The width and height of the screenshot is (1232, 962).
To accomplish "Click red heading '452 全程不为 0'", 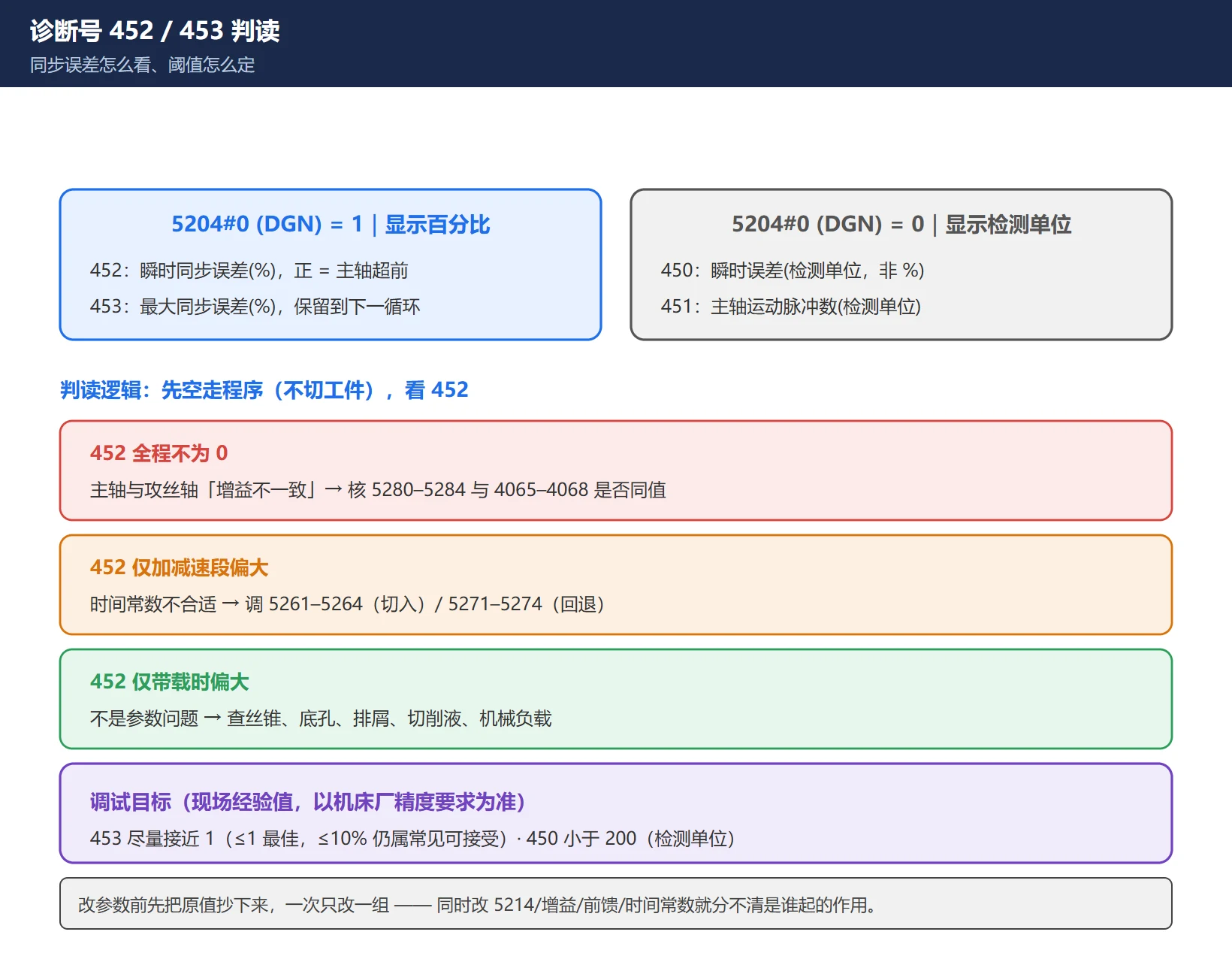I will 159,453.
